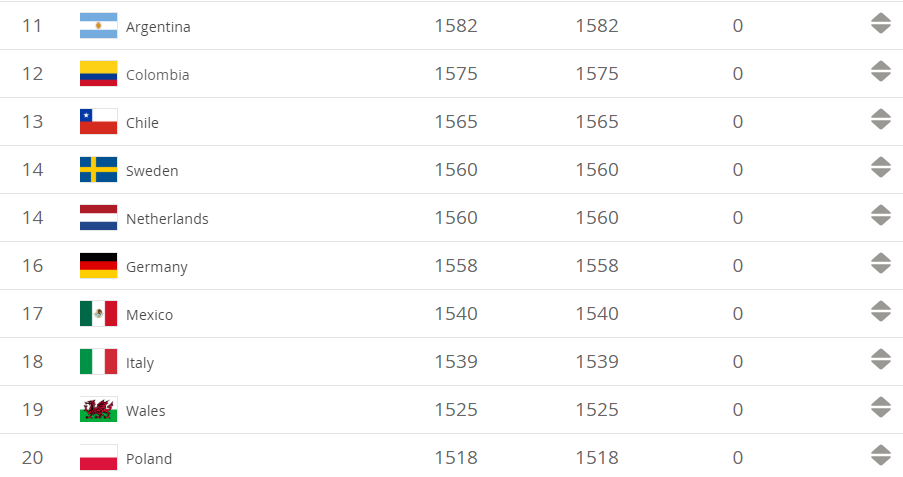Expand the Argentina row details arrow
The width and height of the screenshot is (903, 477).
[x=880, y=23]
